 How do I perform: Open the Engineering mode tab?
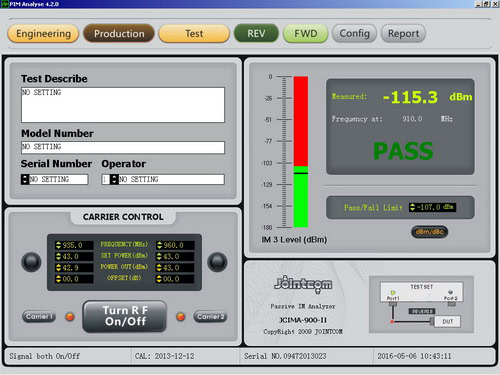[x=43, y=34]
